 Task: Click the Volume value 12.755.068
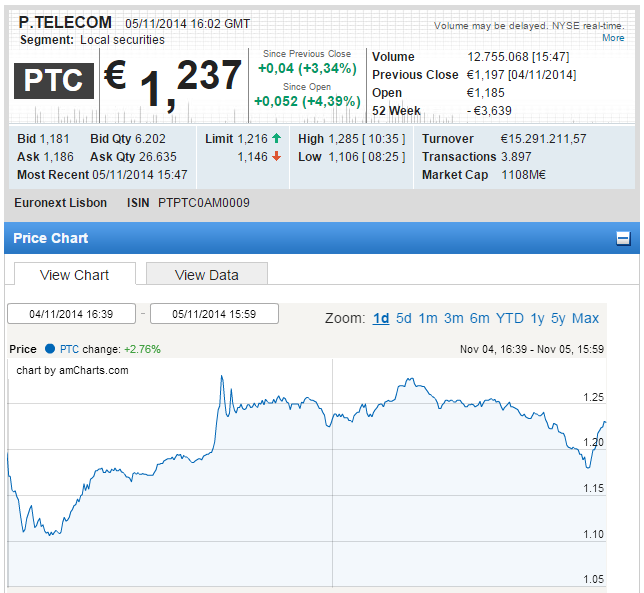[x=498, y=57]
